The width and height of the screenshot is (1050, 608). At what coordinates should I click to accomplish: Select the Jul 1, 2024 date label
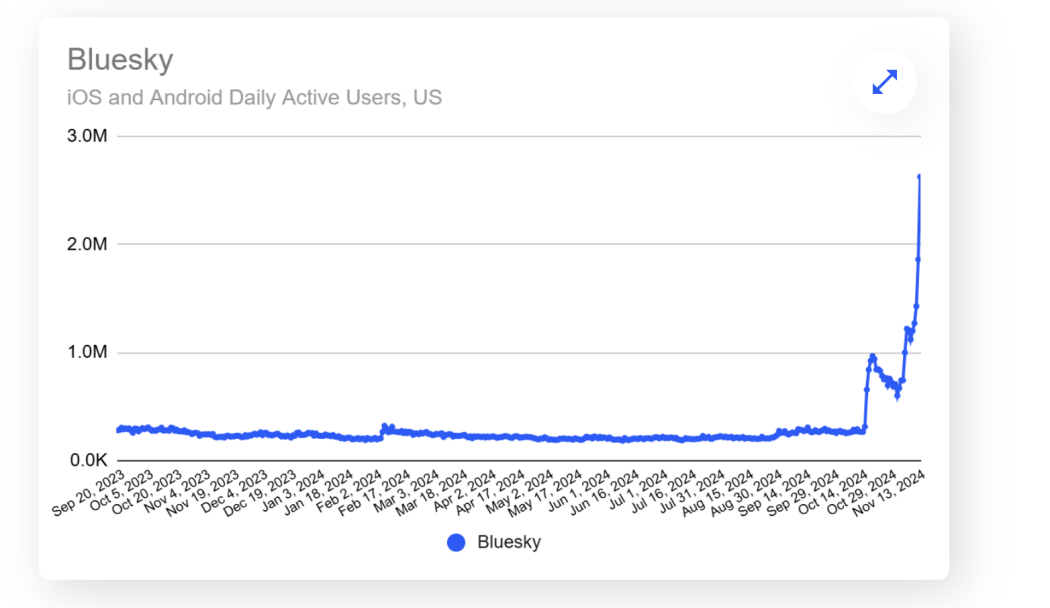click(640, 491)
